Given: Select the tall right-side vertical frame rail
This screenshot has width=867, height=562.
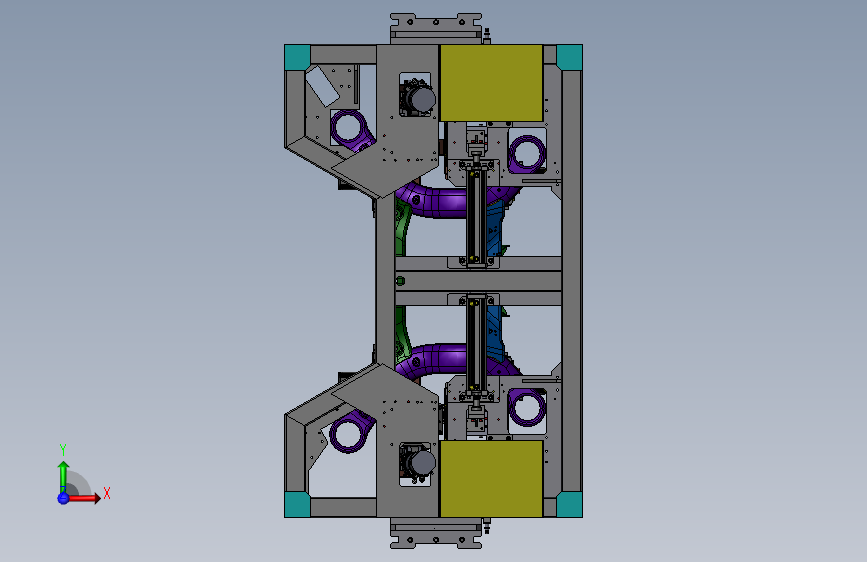Looking at the screenshot, I should point(572,281).
